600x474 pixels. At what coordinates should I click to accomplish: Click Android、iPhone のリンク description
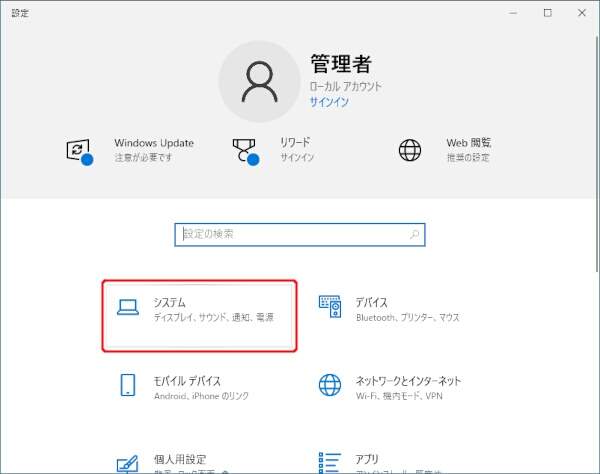click(x=201, y=396)
